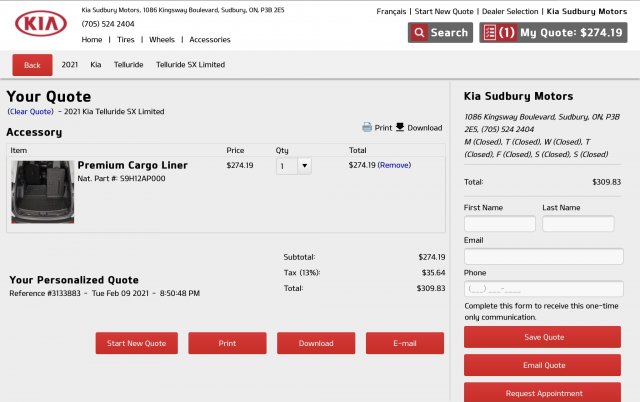The height and width of the screenshot is (402, 640).
Task: Open the Tires menu item
Action: (126, 40)
